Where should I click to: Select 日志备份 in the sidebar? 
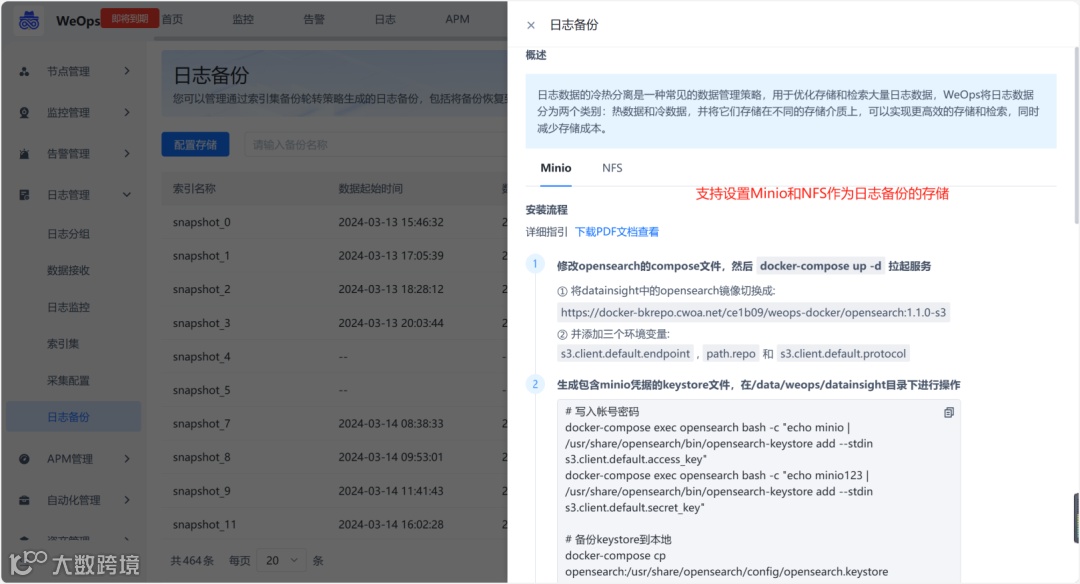click(x=74, y=417)
